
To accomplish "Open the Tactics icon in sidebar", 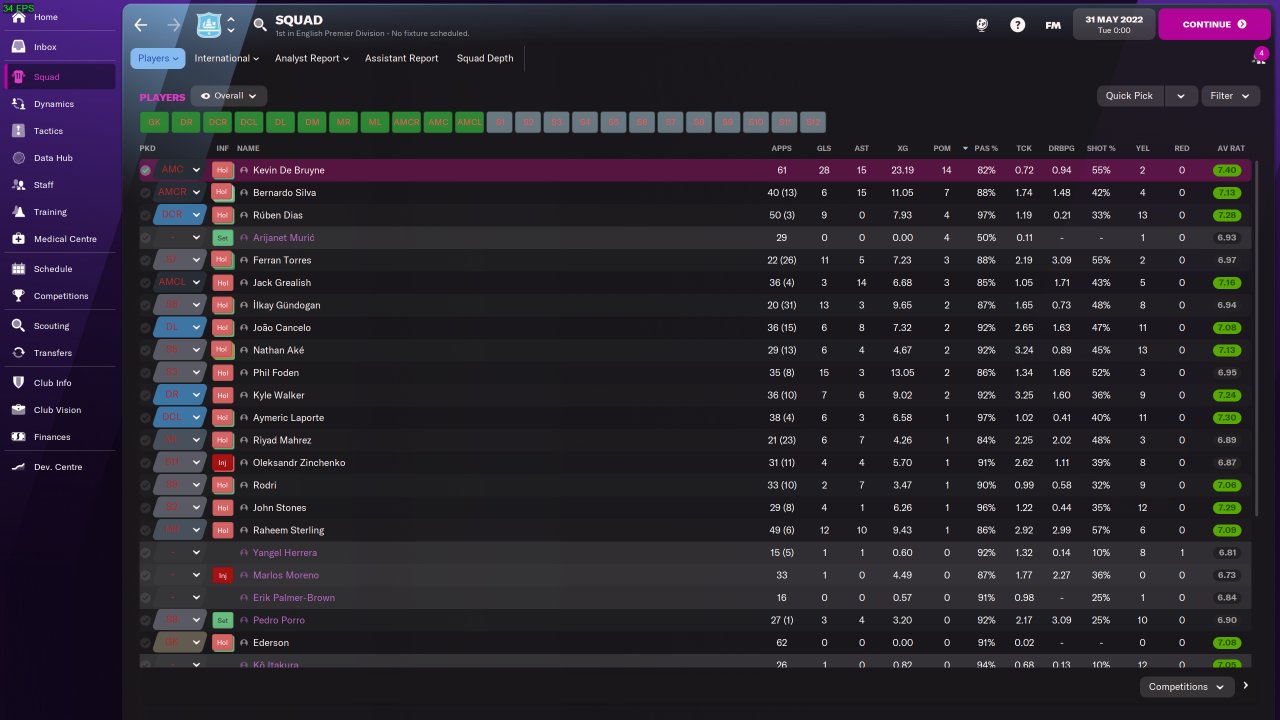I will tap(19, 131).
